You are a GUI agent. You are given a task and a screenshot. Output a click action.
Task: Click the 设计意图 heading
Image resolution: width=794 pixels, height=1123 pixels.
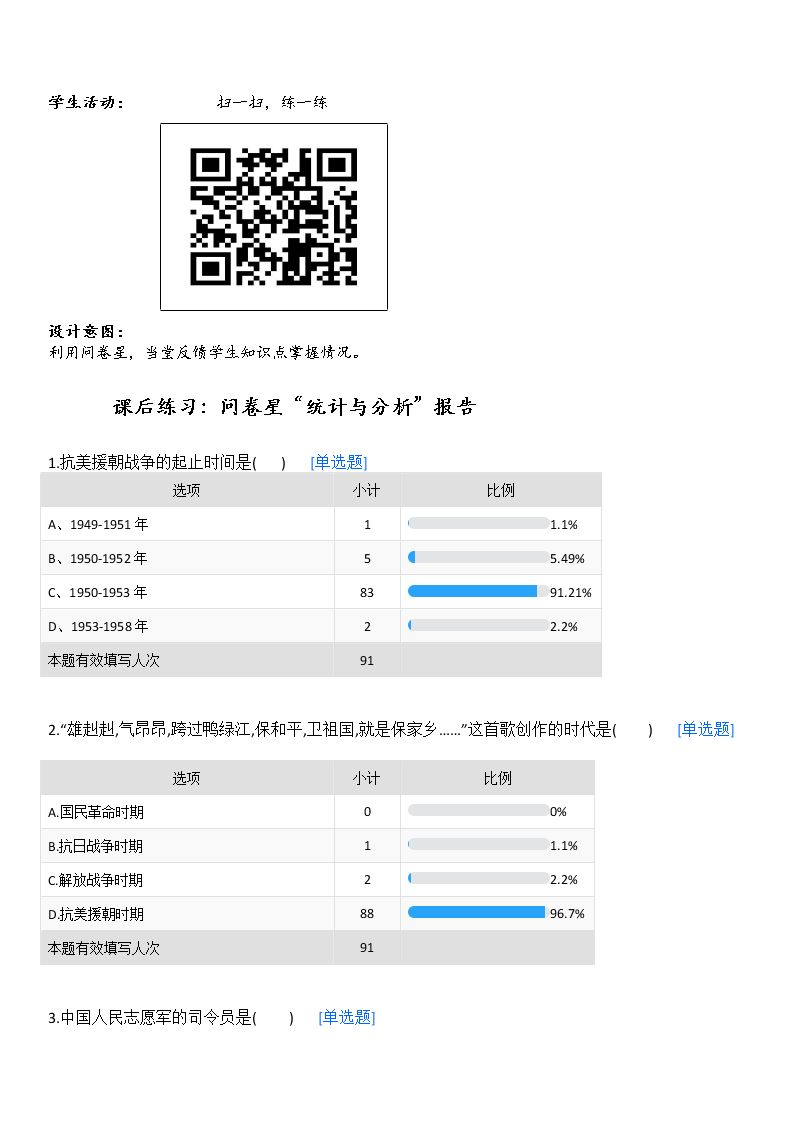click(x=86, y=332)
